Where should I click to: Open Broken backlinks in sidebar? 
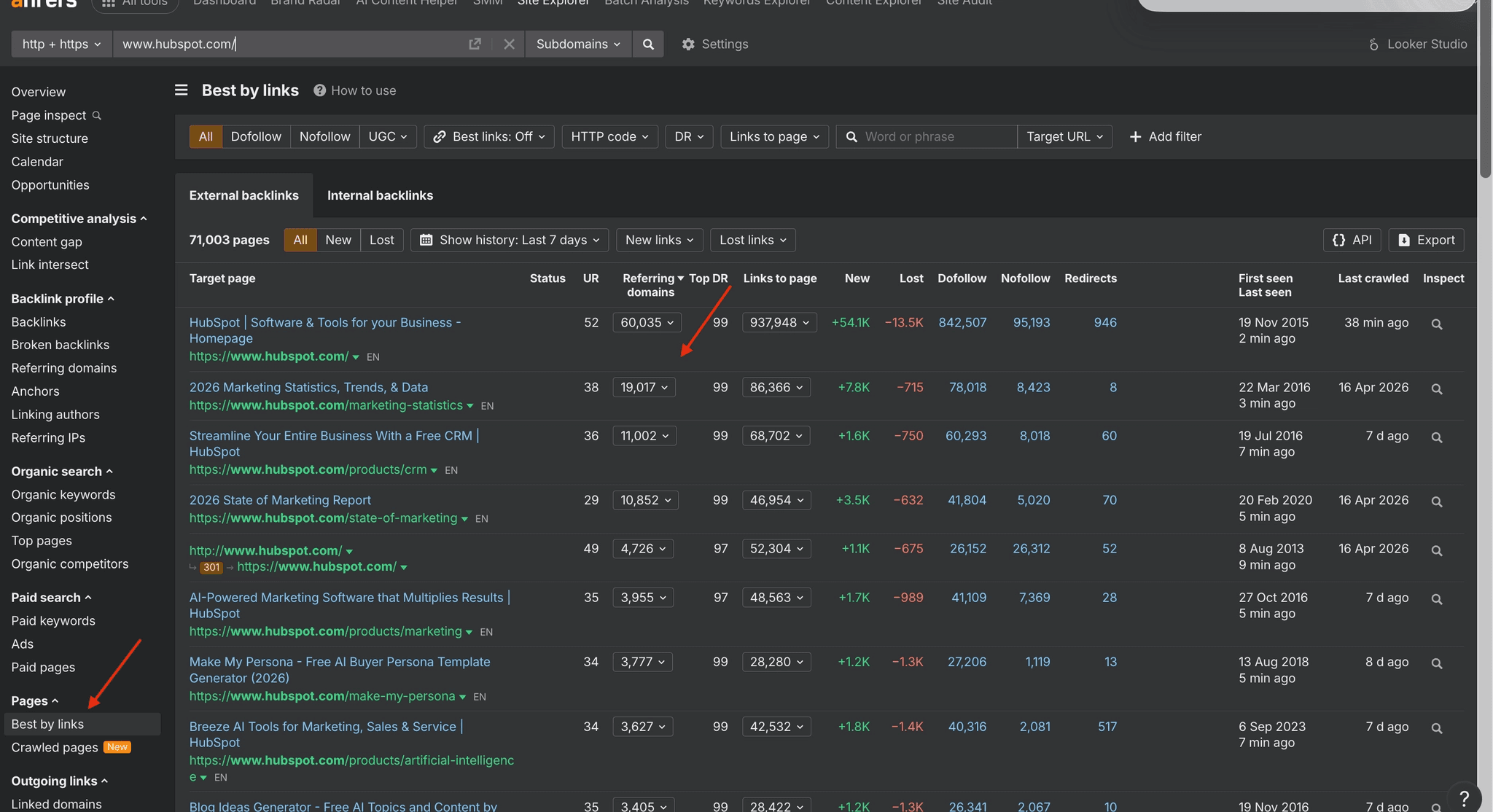click(61, 345)
